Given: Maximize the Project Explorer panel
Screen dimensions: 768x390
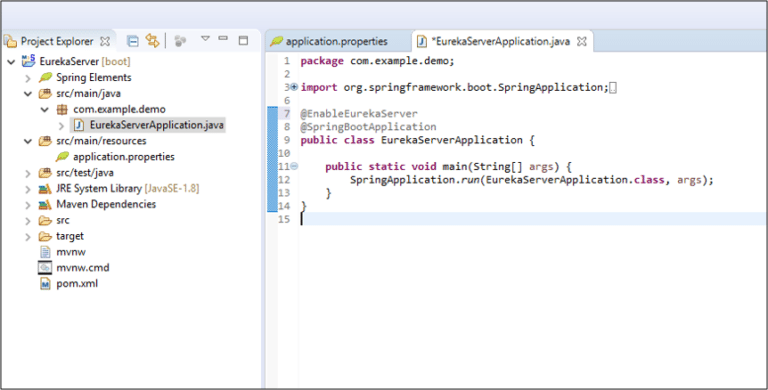Looking at the screenshot, I should (x=243, y=41).
